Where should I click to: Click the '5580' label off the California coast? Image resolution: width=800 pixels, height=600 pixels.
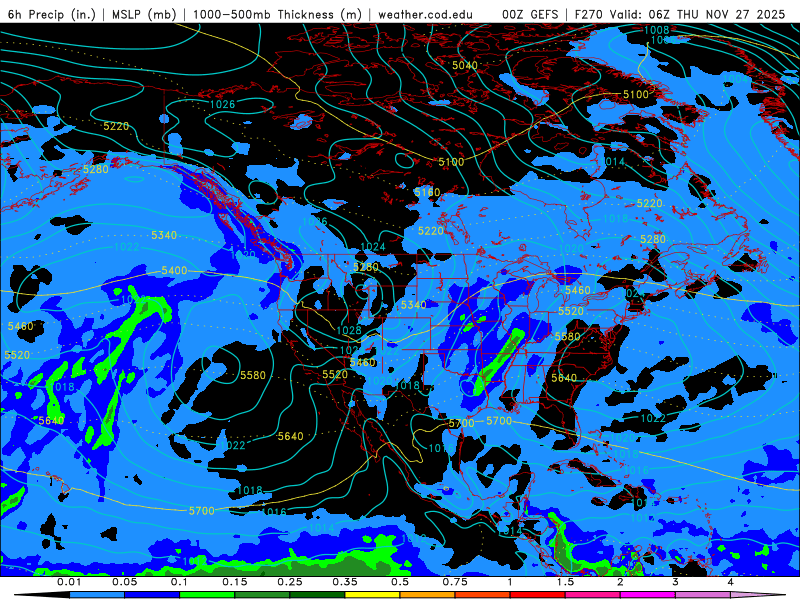pyautogui.click(x=253, y=376)
